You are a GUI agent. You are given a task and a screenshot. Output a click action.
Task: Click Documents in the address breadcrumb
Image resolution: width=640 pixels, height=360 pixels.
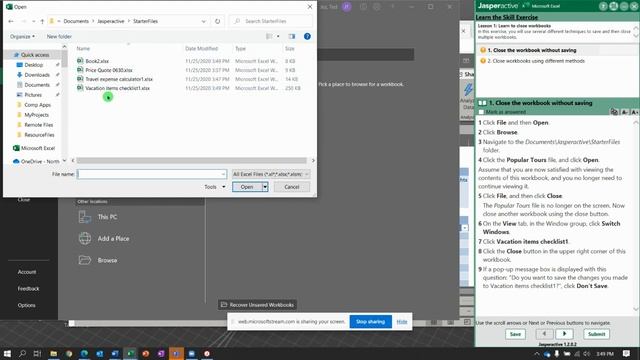coord(76,21)
